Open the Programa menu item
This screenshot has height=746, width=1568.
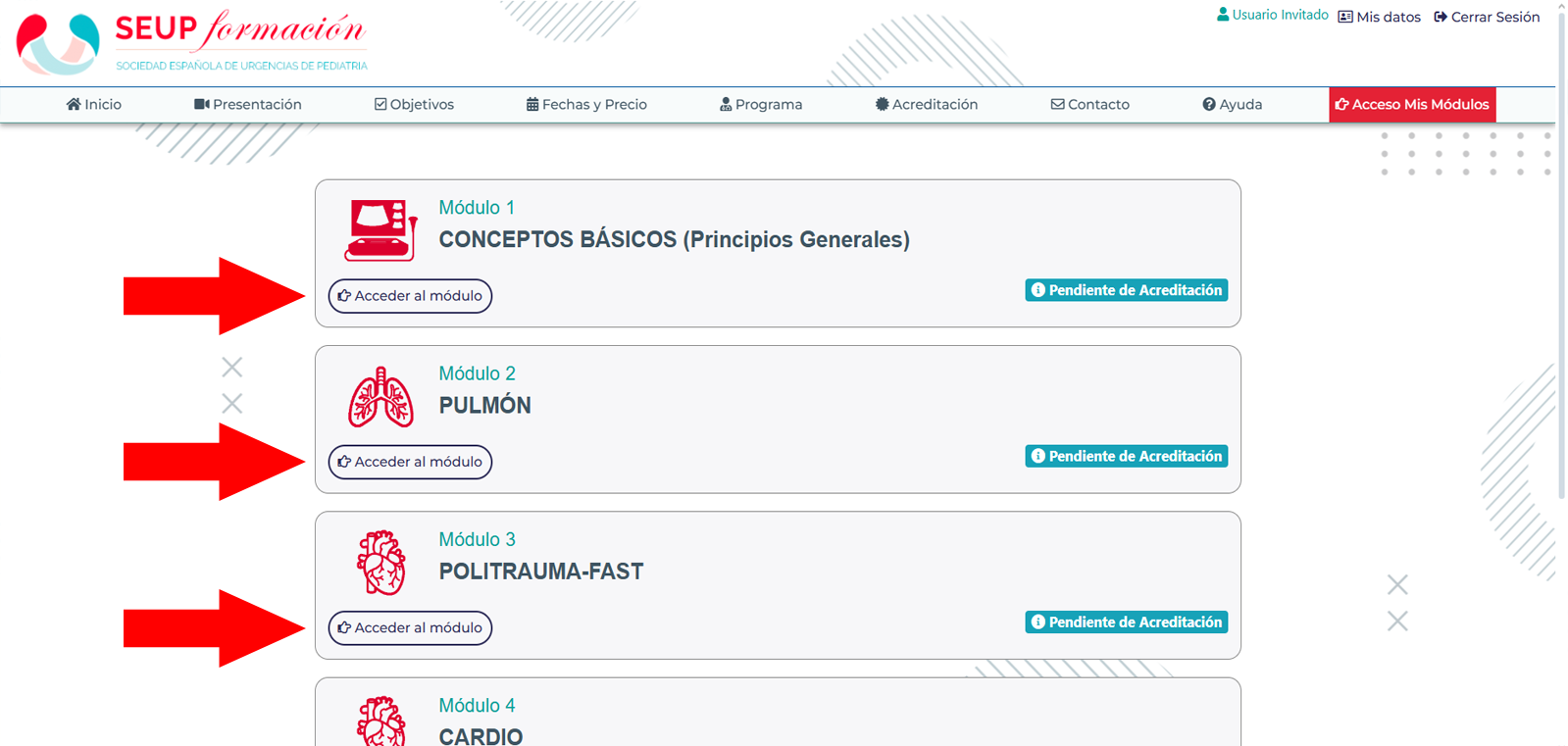click(761, 104)
